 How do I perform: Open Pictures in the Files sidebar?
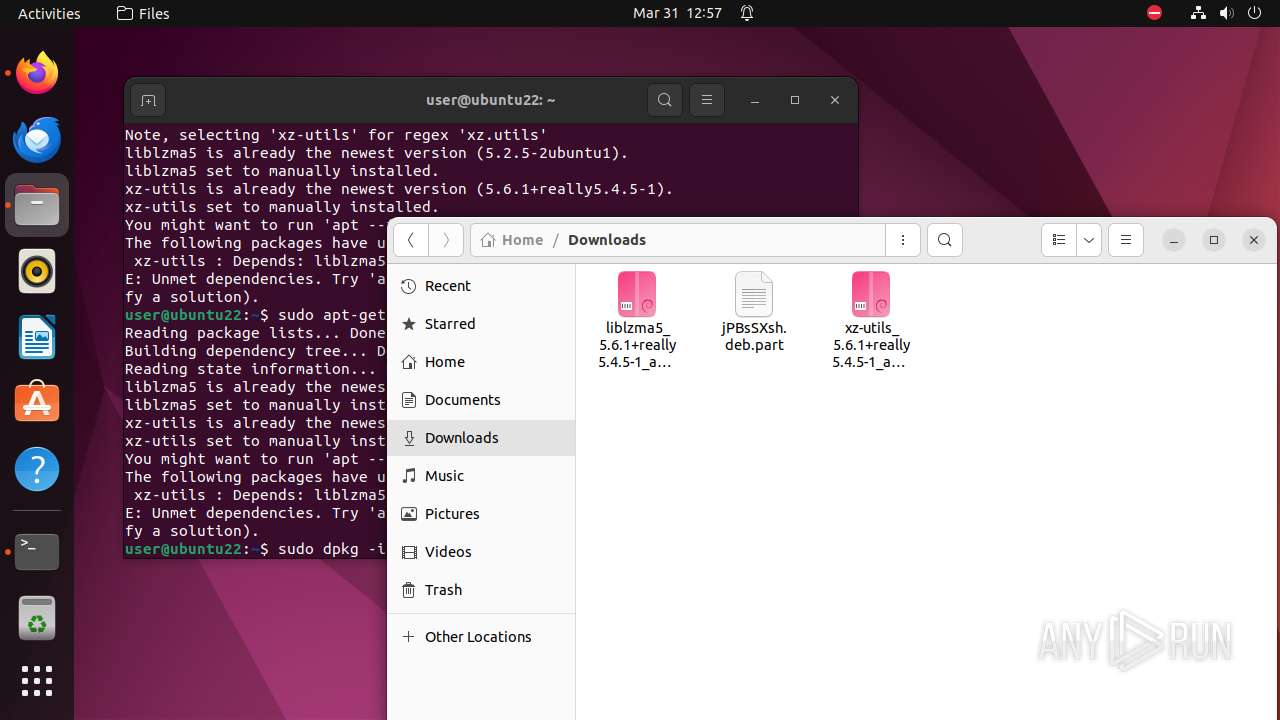pos(481,514)
